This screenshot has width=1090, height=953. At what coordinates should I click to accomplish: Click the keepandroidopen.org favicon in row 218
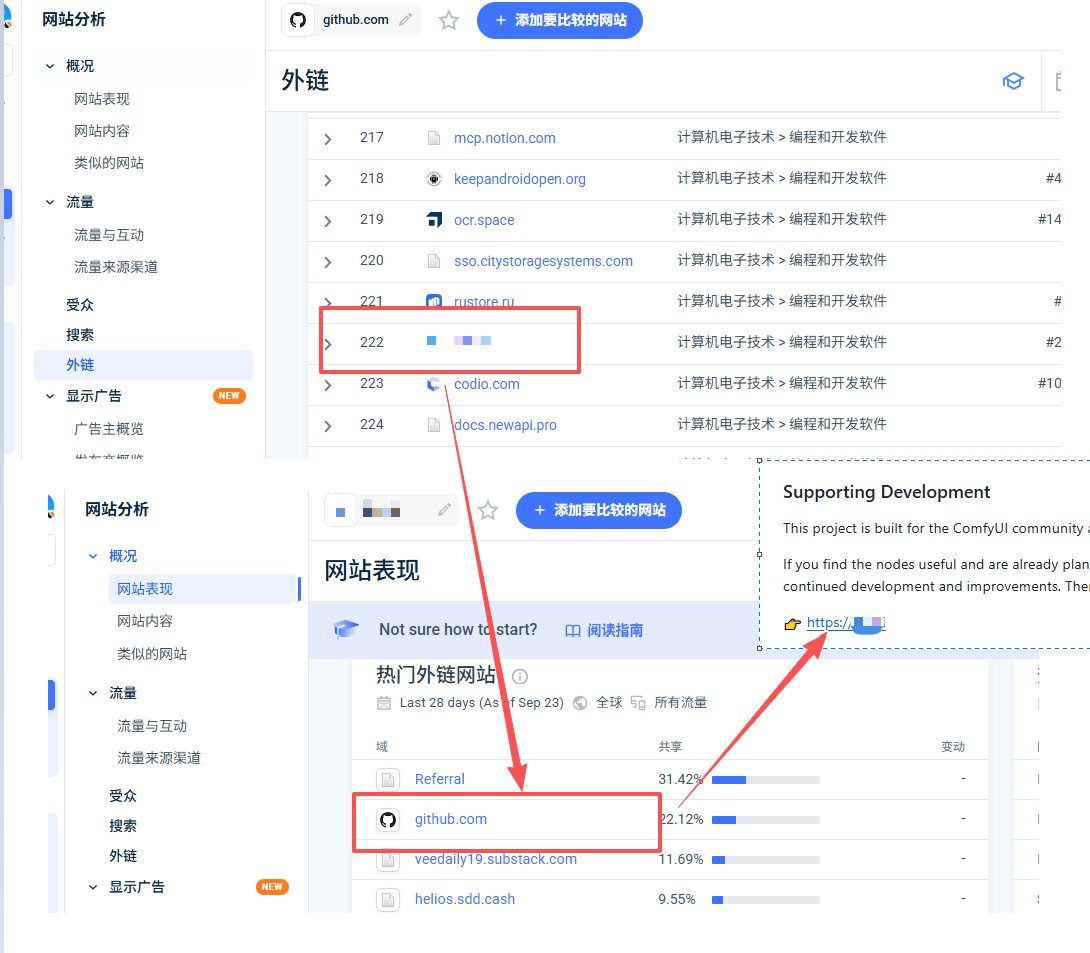434,179
